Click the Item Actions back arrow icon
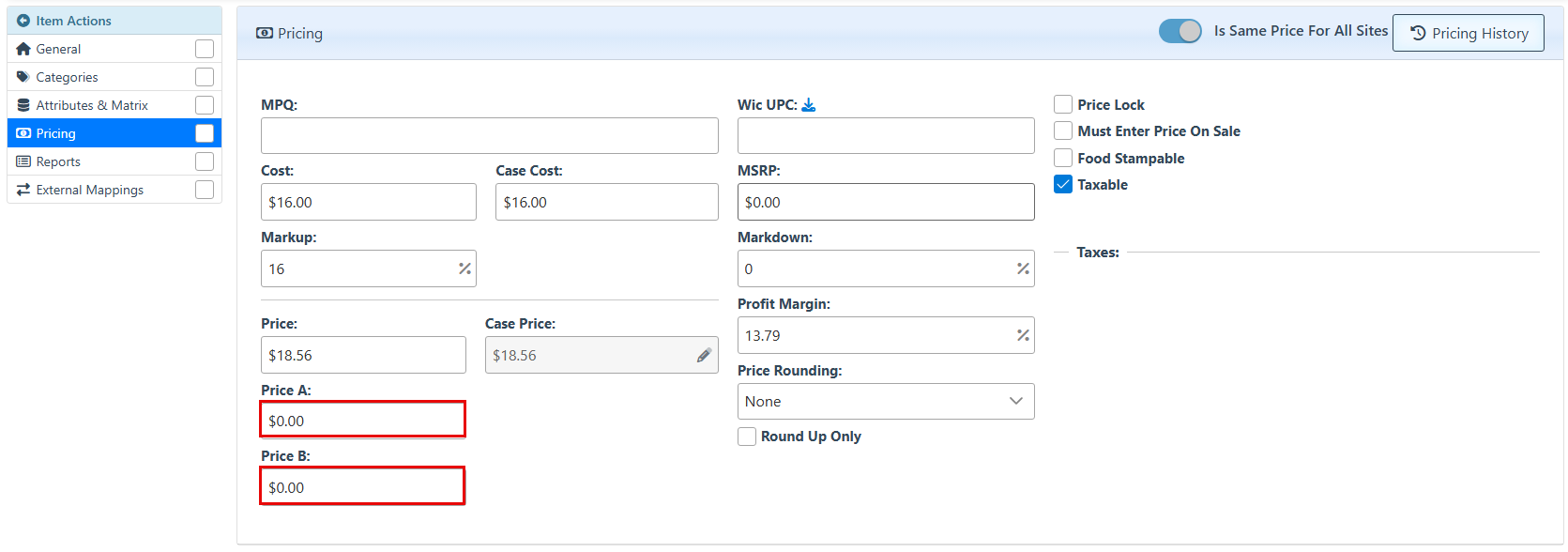Viewport: 1568px width, 552px height. [x=23, y=21]
